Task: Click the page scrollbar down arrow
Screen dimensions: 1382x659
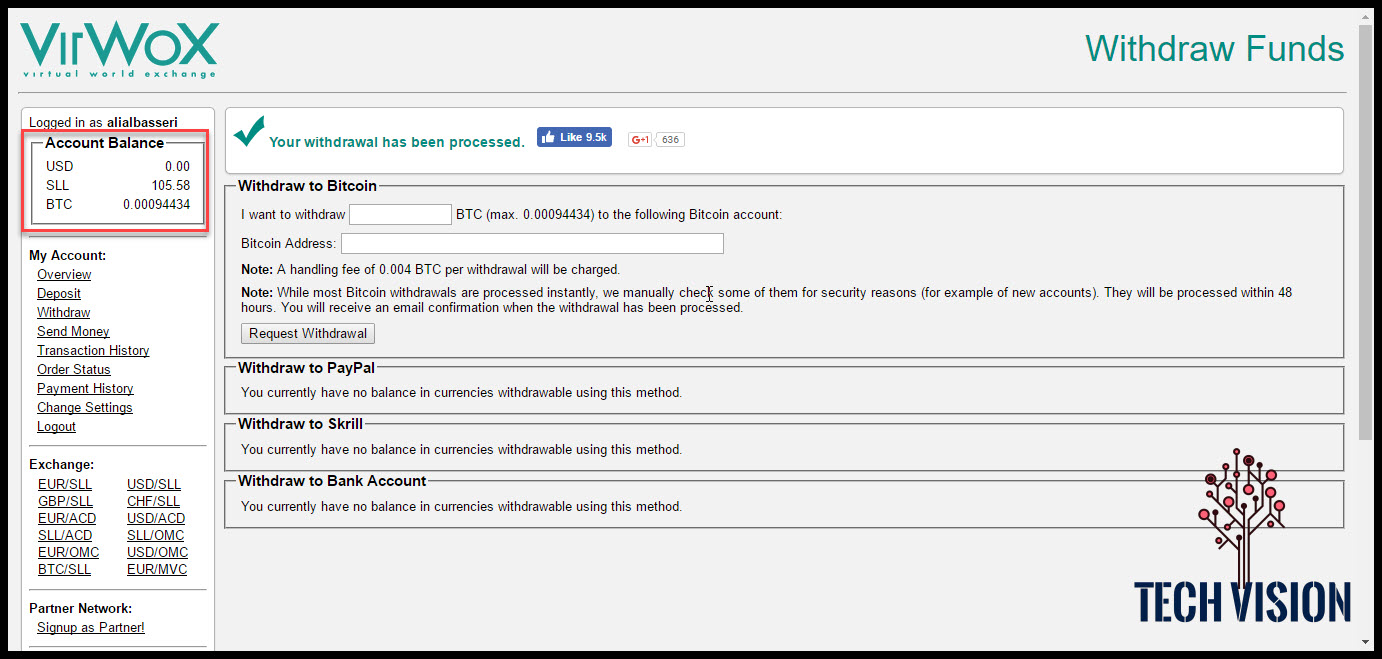Action: (x=1365, y=640)
